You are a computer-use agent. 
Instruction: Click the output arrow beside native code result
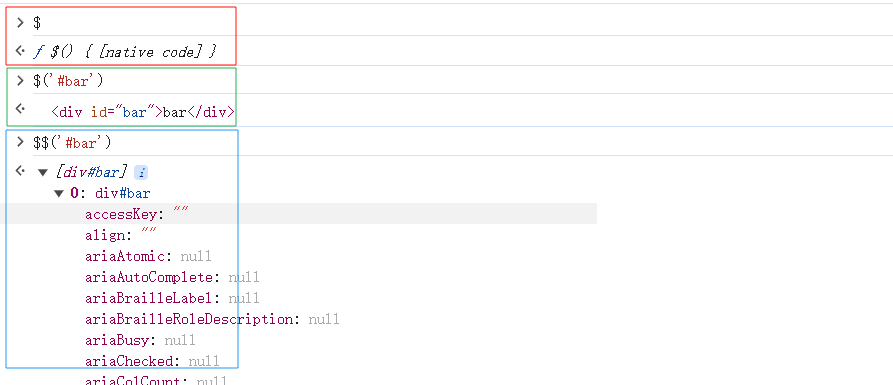(21, 51)
